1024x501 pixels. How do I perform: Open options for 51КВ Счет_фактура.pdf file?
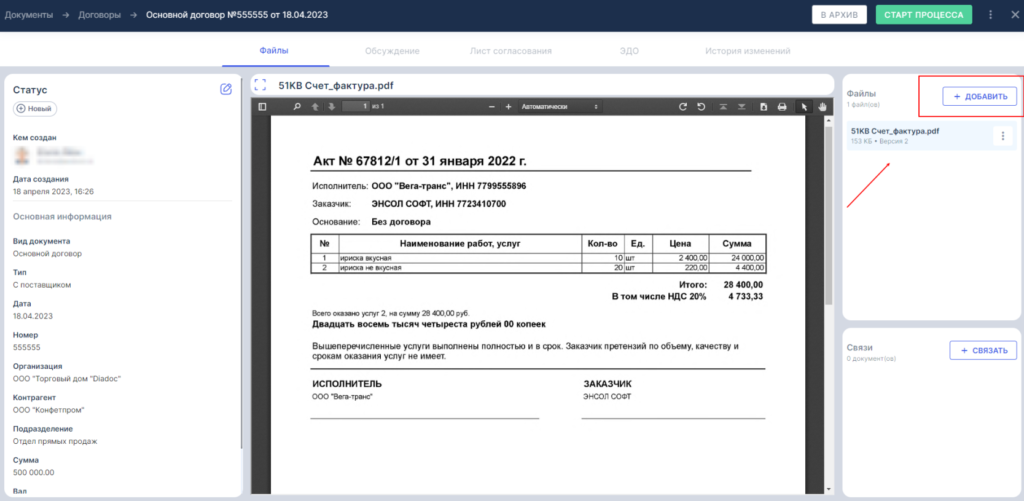(x=1002, y=136)
